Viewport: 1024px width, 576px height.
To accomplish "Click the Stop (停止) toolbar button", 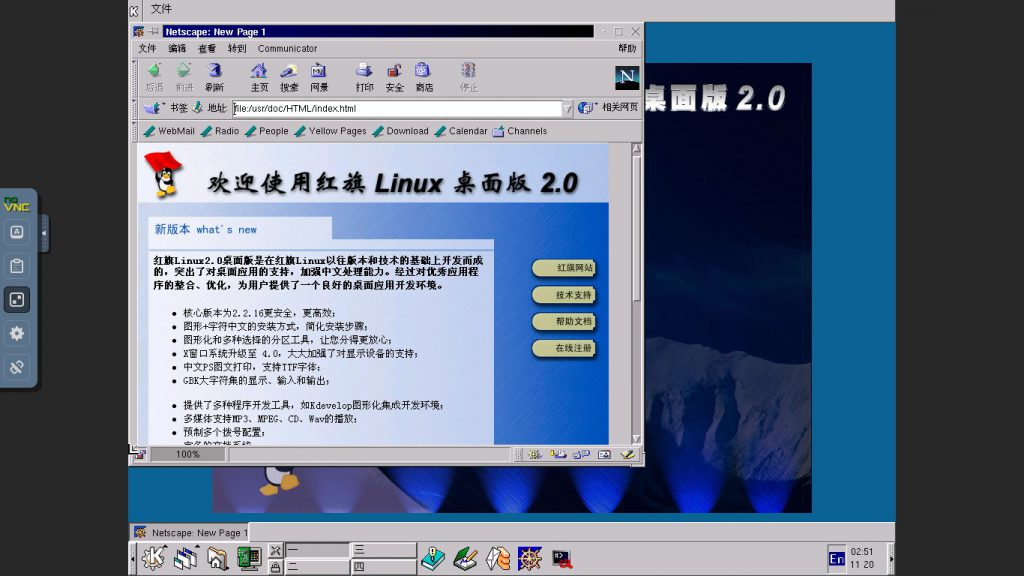I will tap(469, 77).
